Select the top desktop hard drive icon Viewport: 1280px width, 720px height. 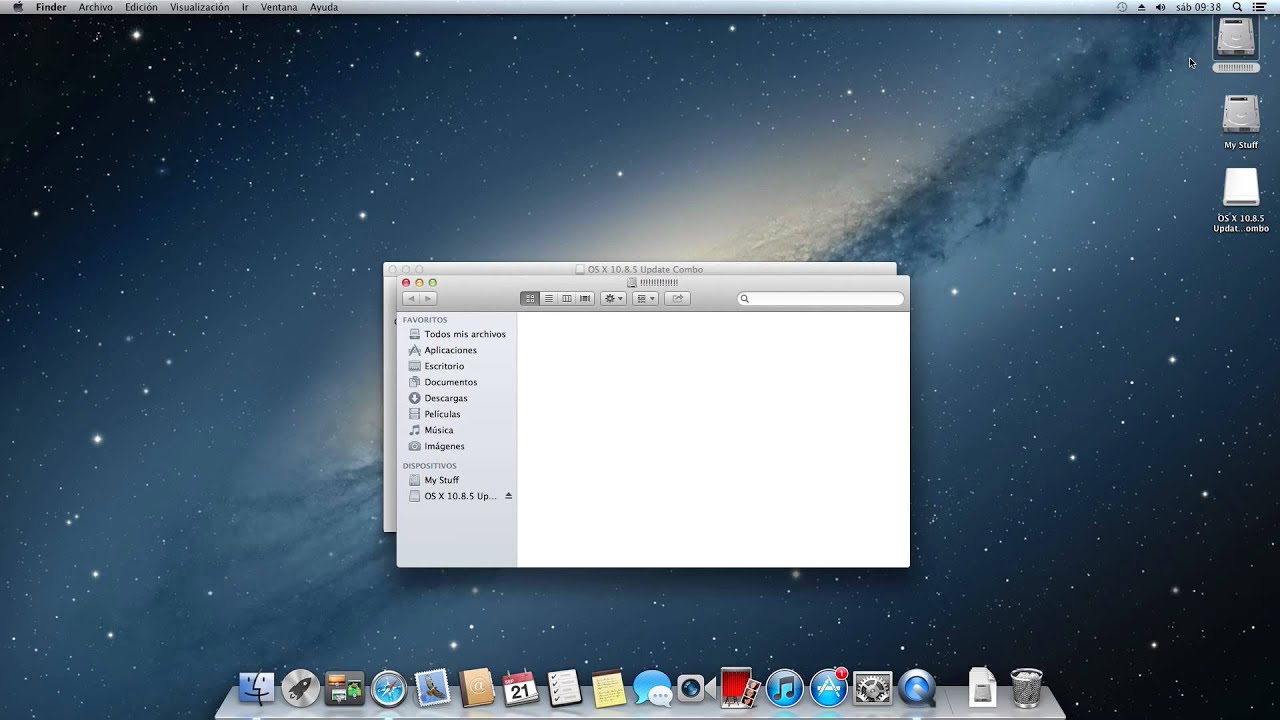tap(1236, 40)
